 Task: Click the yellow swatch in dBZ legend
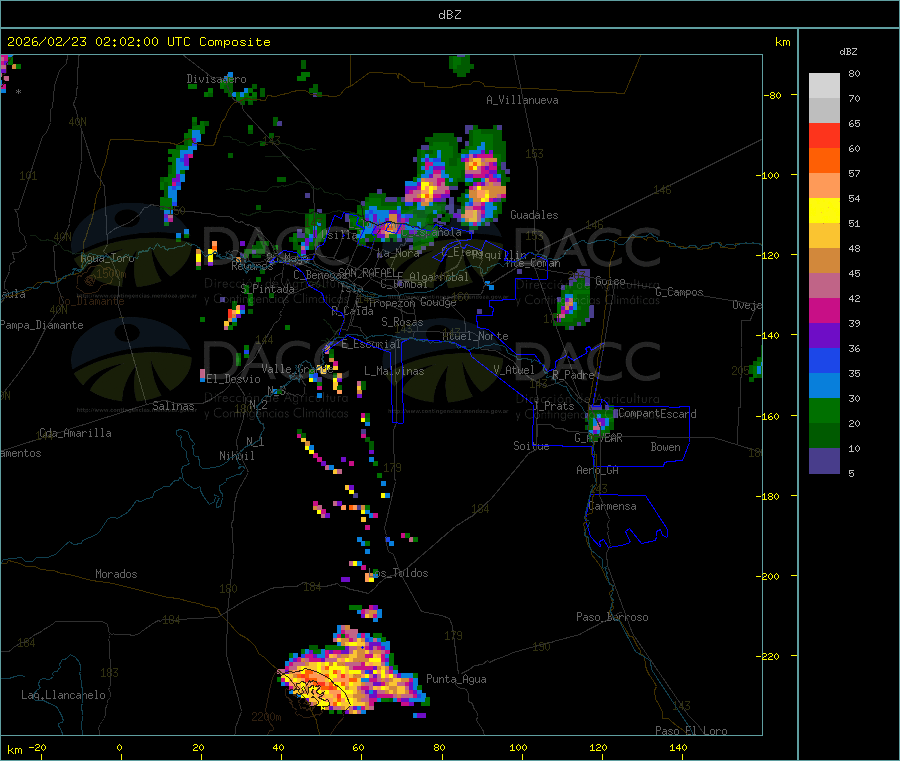(824, 211)
